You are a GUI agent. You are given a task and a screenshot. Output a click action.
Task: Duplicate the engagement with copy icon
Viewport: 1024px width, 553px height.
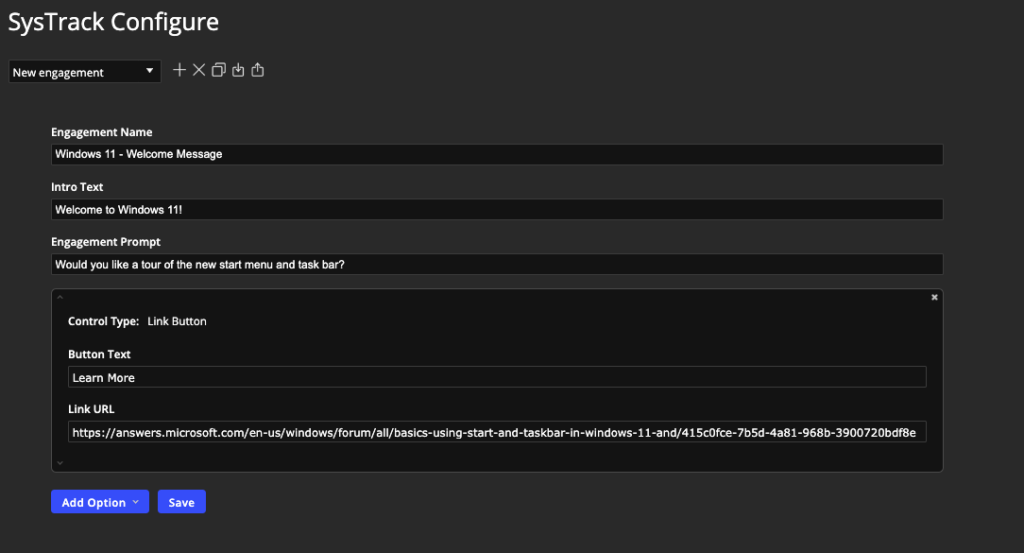[x=219, y=70]
